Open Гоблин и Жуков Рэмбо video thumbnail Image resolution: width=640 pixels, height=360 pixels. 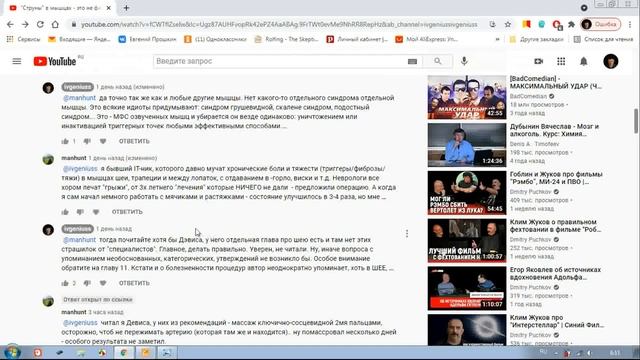(x=467, y=193)
